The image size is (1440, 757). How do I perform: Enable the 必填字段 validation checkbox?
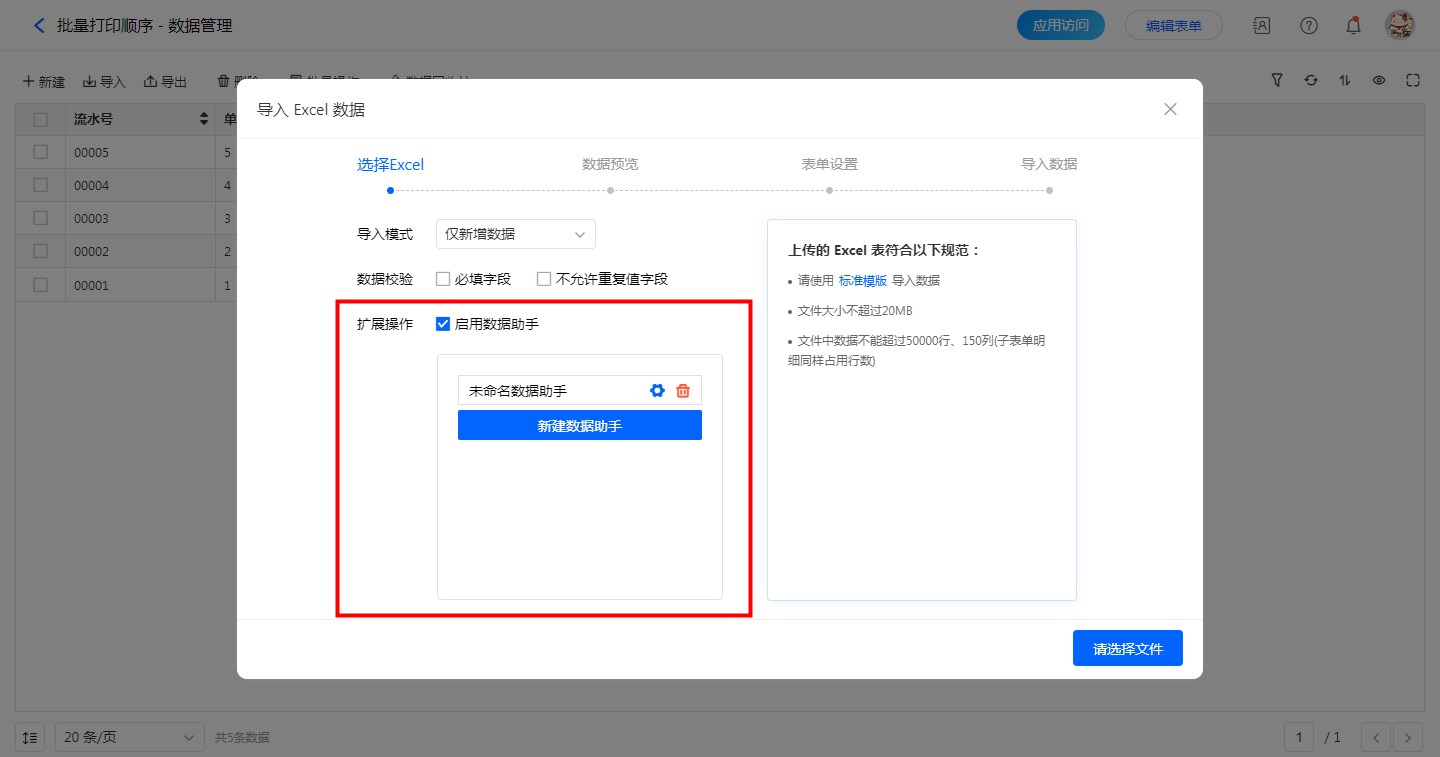pyautogui.click(x=443, y=279)
